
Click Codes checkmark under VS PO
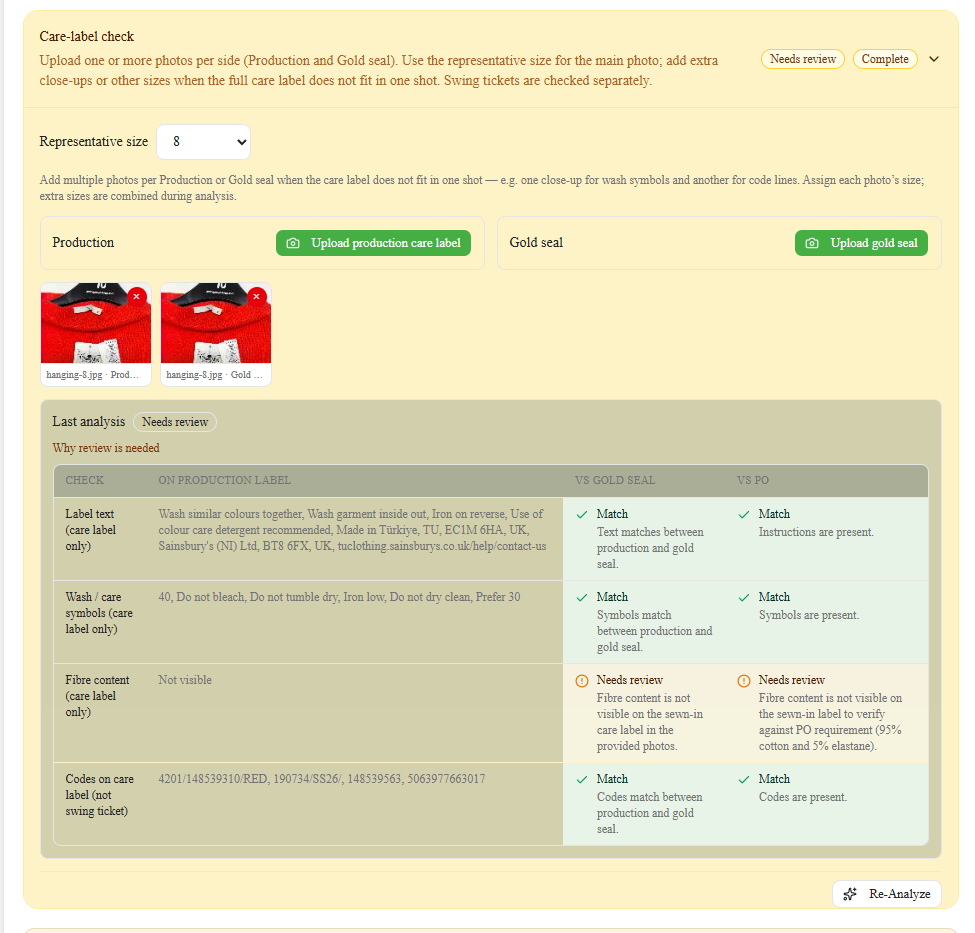744,779
